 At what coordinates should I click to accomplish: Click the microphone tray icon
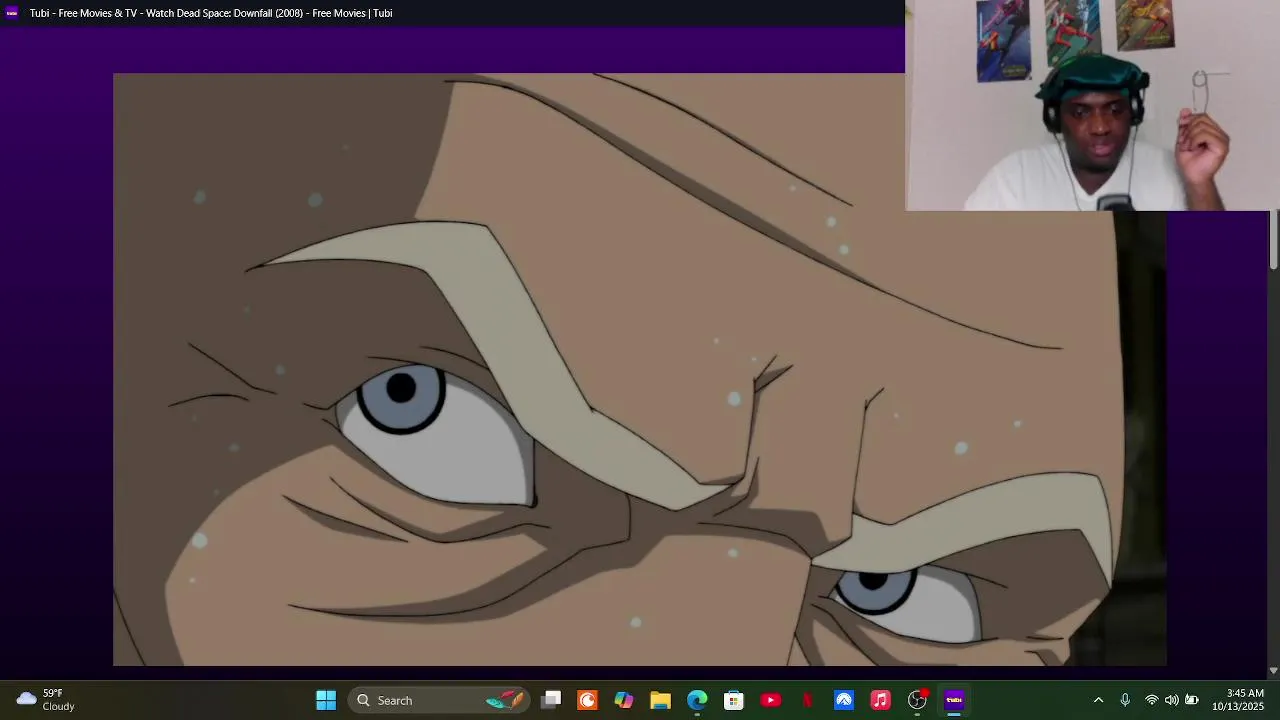1125,700
